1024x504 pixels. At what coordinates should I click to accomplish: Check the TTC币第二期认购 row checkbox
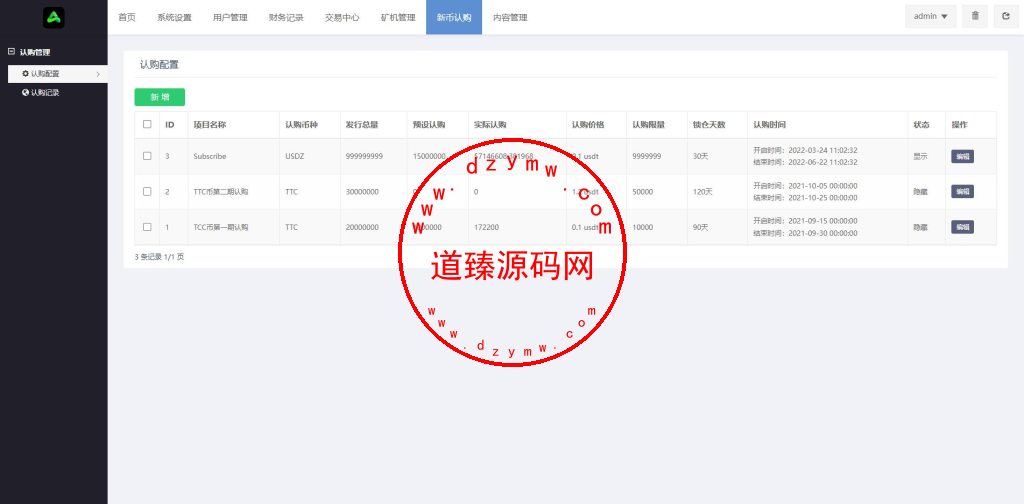(147, 191)
